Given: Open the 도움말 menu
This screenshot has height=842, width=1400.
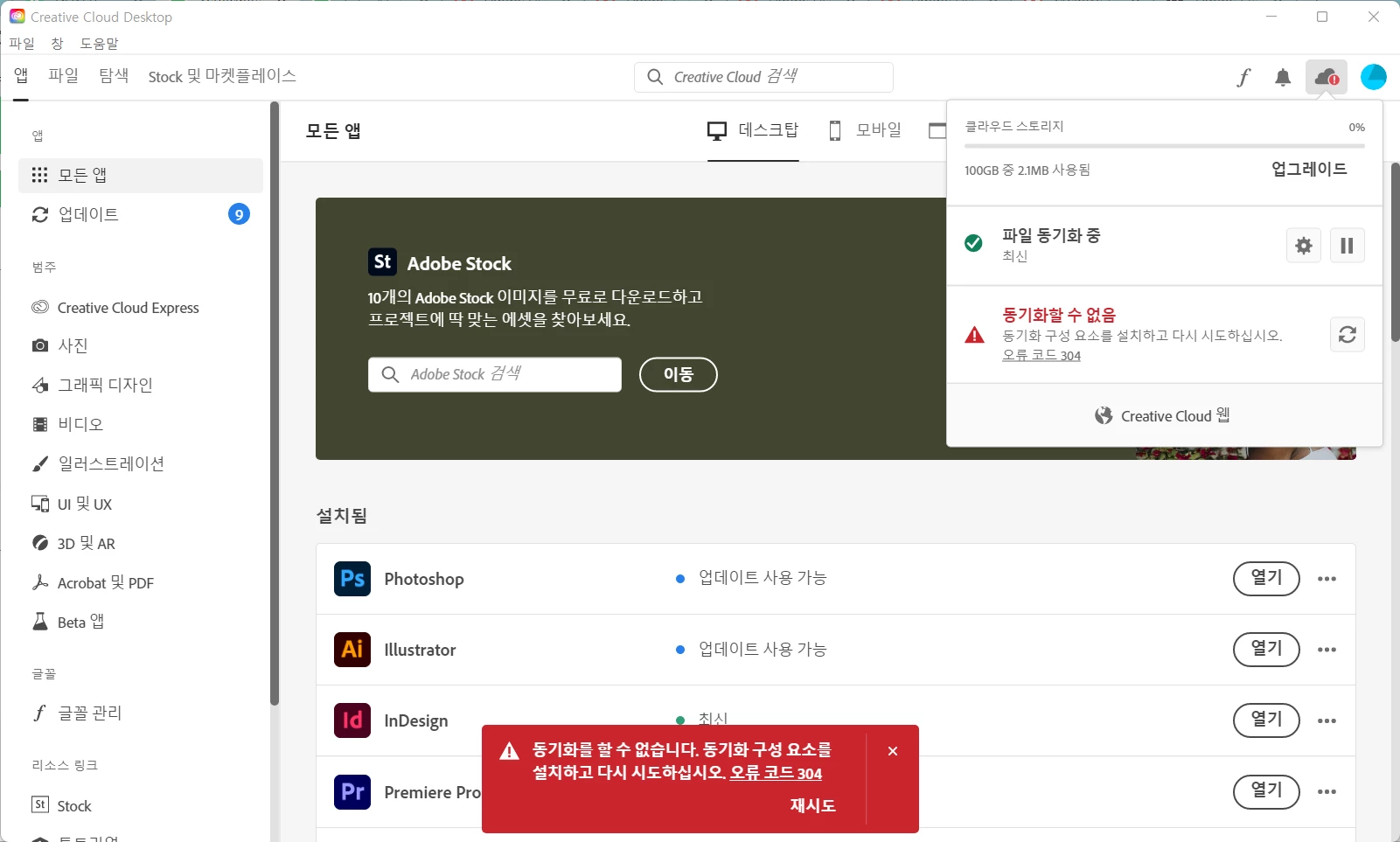Looking at the screenshot, I should click(99, 43).
